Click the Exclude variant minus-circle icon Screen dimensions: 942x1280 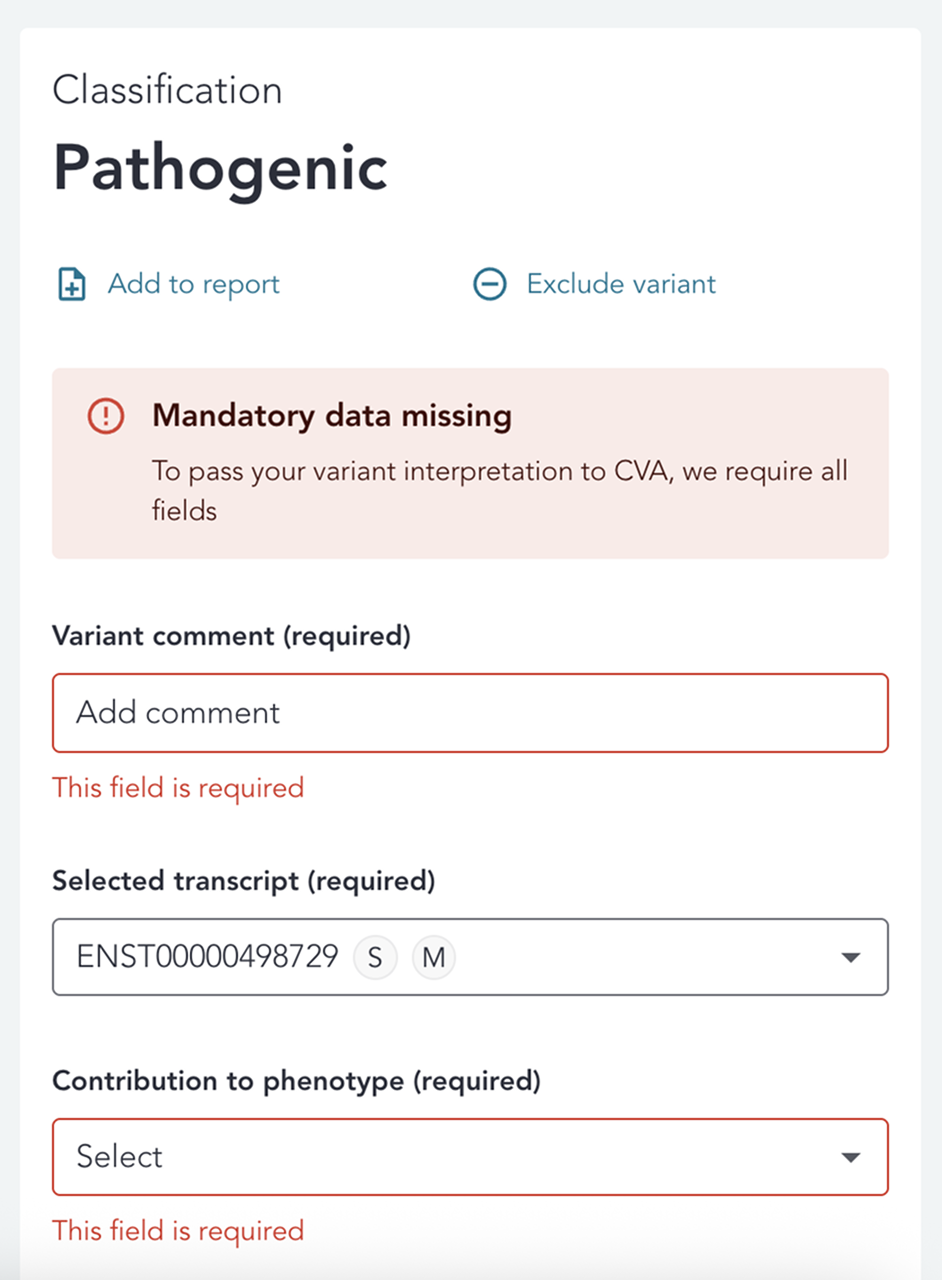tap(490, 285)
